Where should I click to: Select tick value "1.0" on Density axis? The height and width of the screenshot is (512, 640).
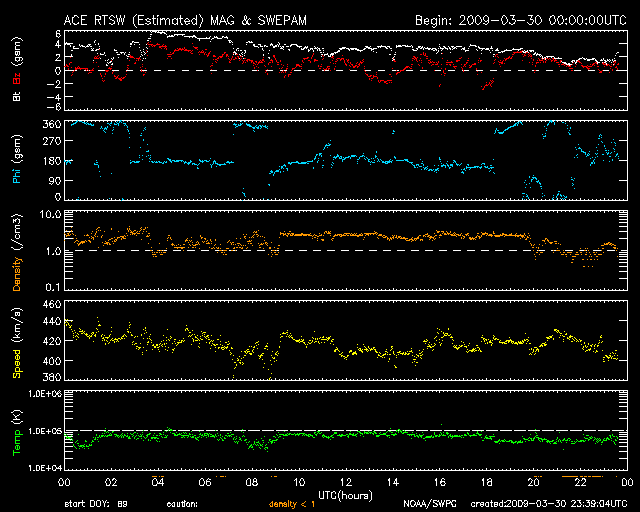pos(53,251)
